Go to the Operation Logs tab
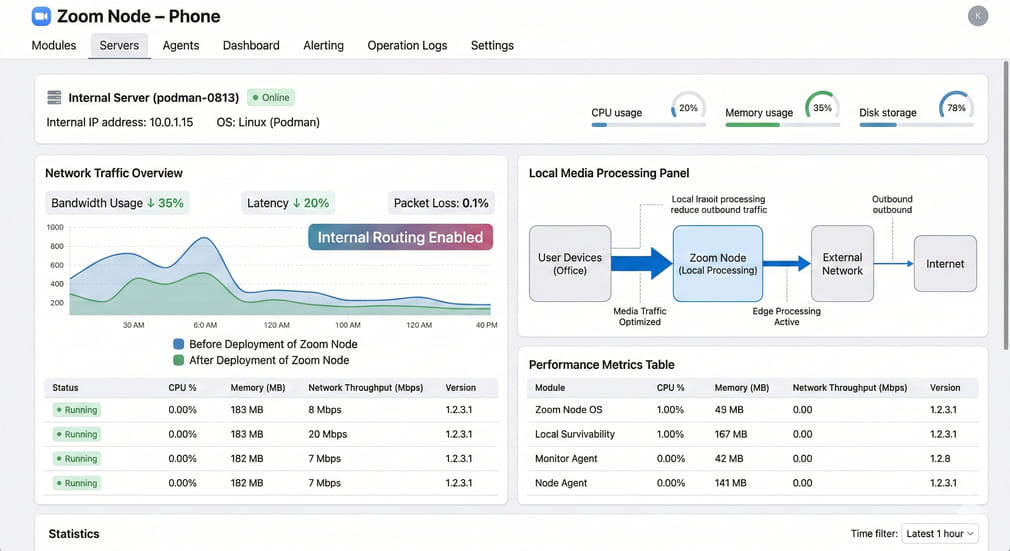1010x551 pixels. tap(407, 46)
